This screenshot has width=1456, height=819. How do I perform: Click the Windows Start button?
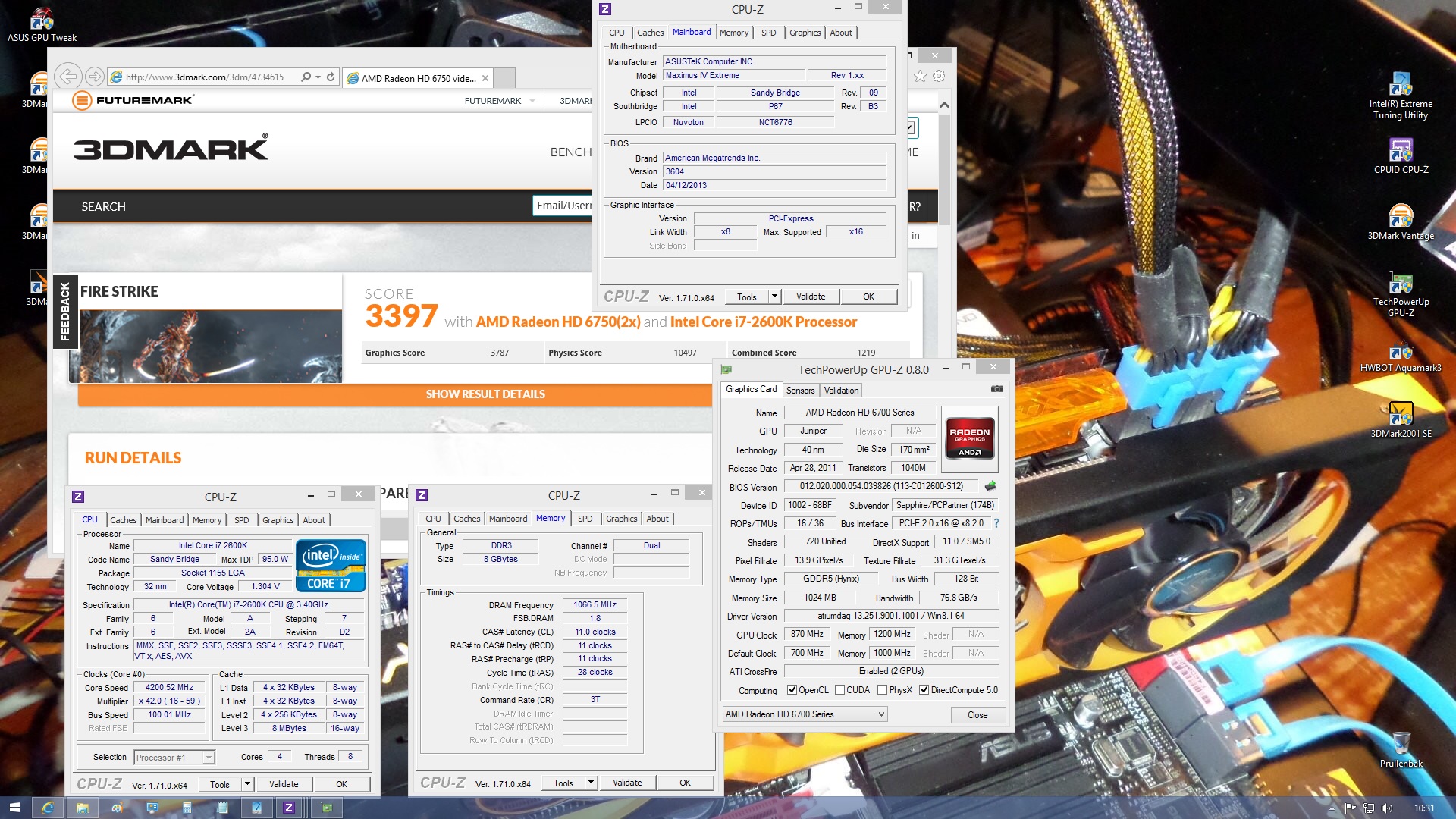coord(14,808)
